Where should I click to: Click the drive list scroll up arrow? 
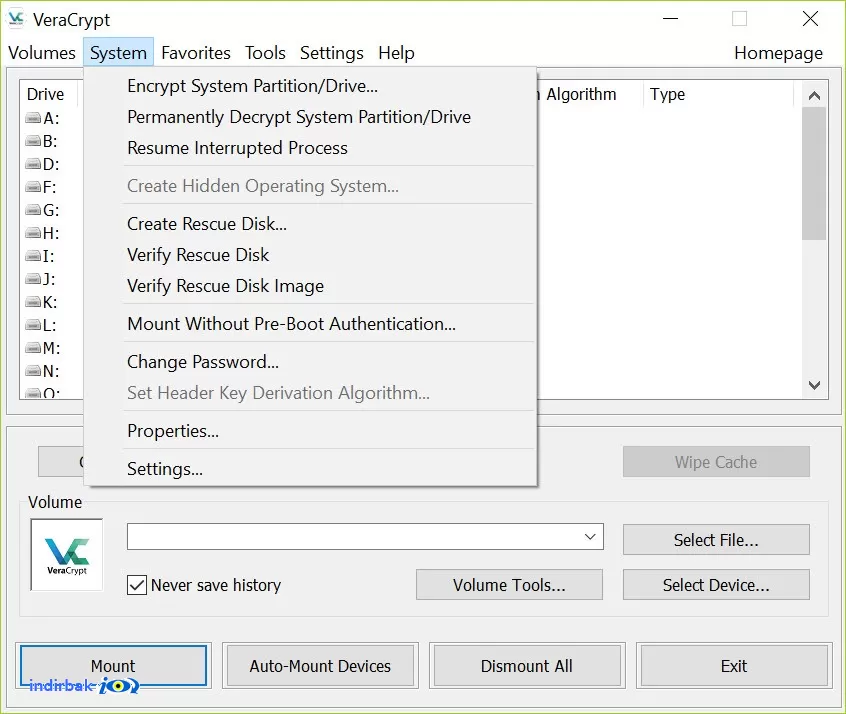[x=814, y=96]
